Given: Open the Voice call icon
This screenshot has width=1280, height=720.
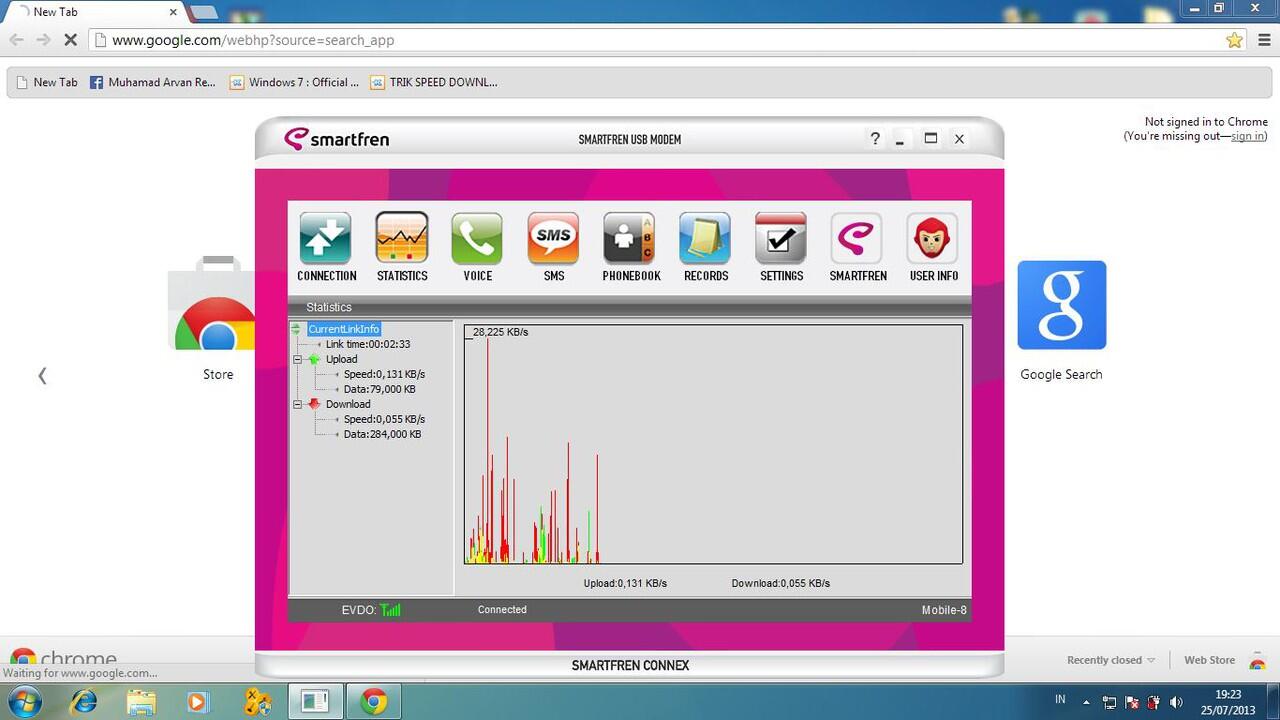Looking at the screenshot, I should click(477, 239).
